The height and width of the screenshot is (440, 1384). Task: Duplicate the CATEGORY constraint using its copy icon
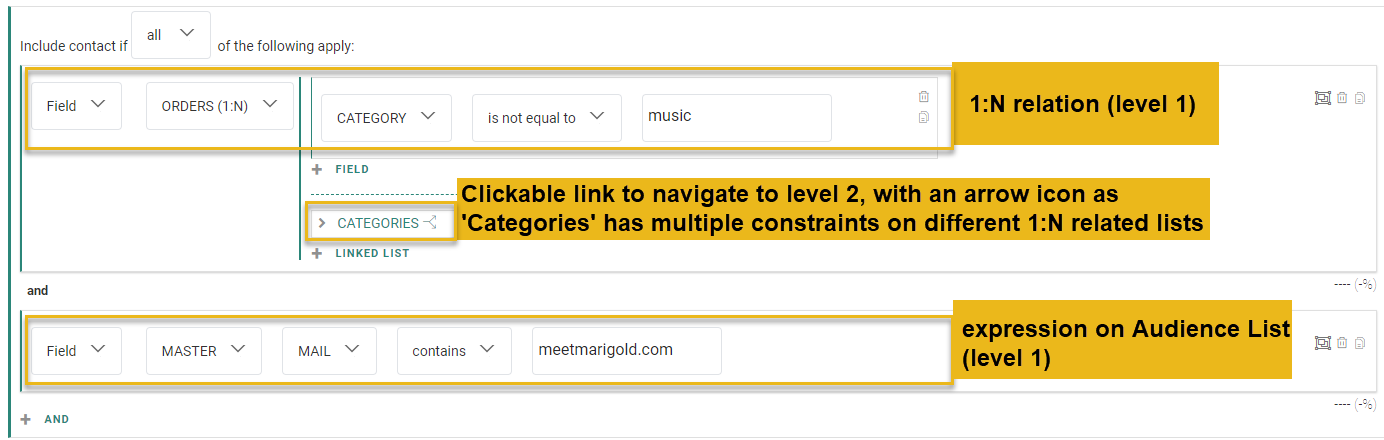(923, 117)
